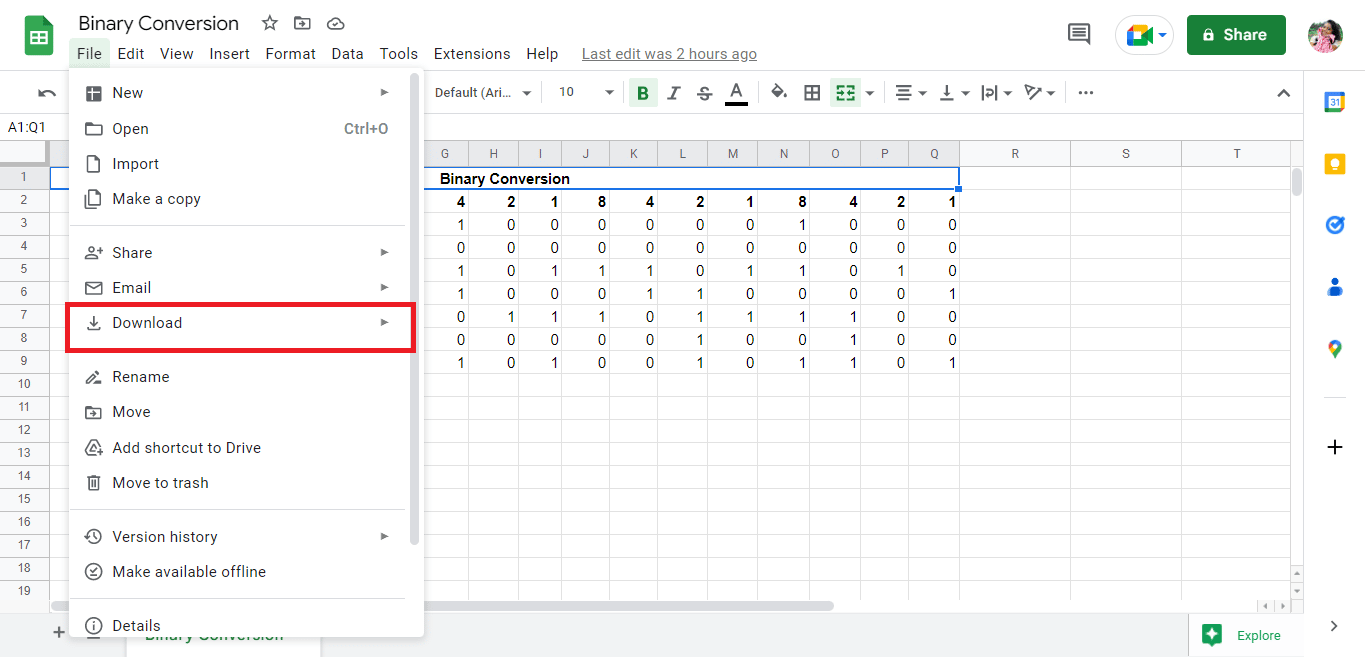
Task: Select Move to trash
Action: pos(238,483)
